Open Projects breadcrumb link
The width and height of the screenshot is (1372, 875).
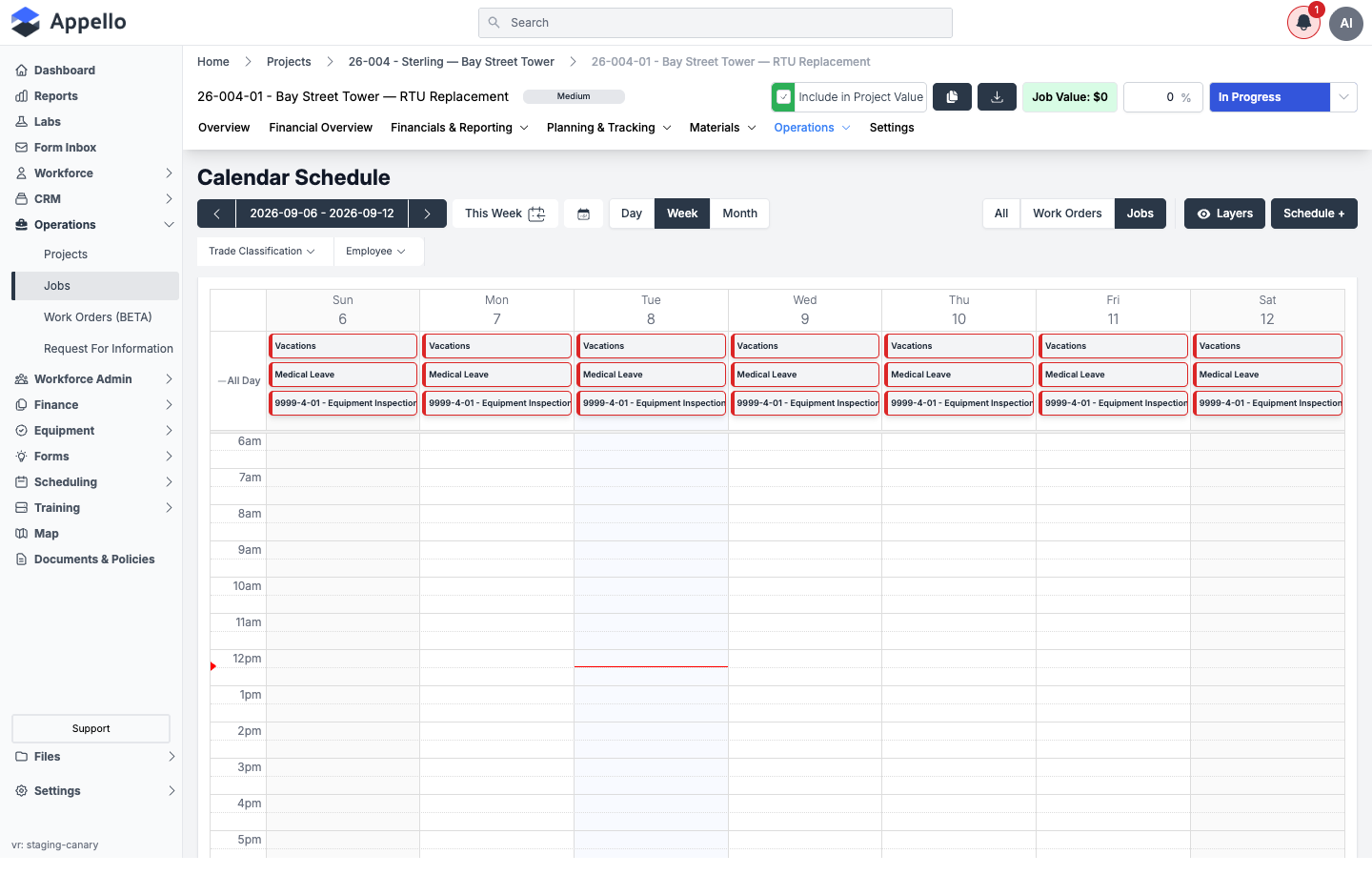tap(289, 62)
